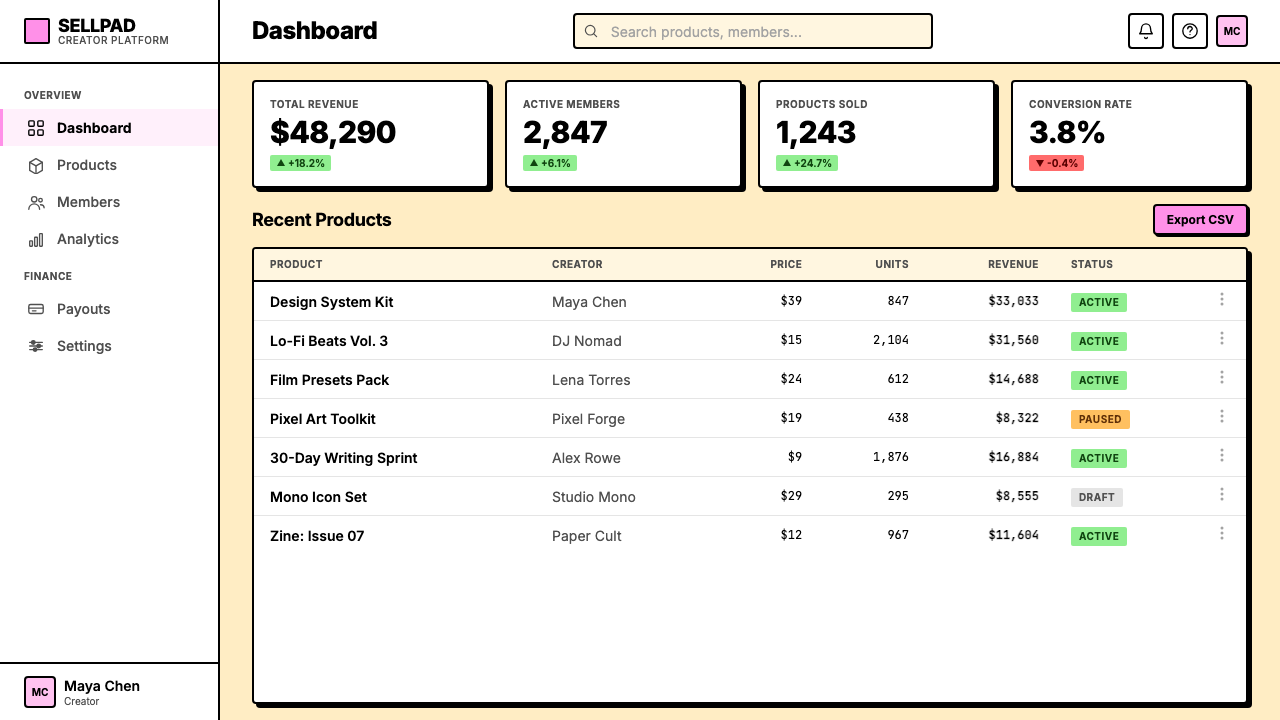Click the PRICE column header
The image size is (1280, 720).
(786, 264)
